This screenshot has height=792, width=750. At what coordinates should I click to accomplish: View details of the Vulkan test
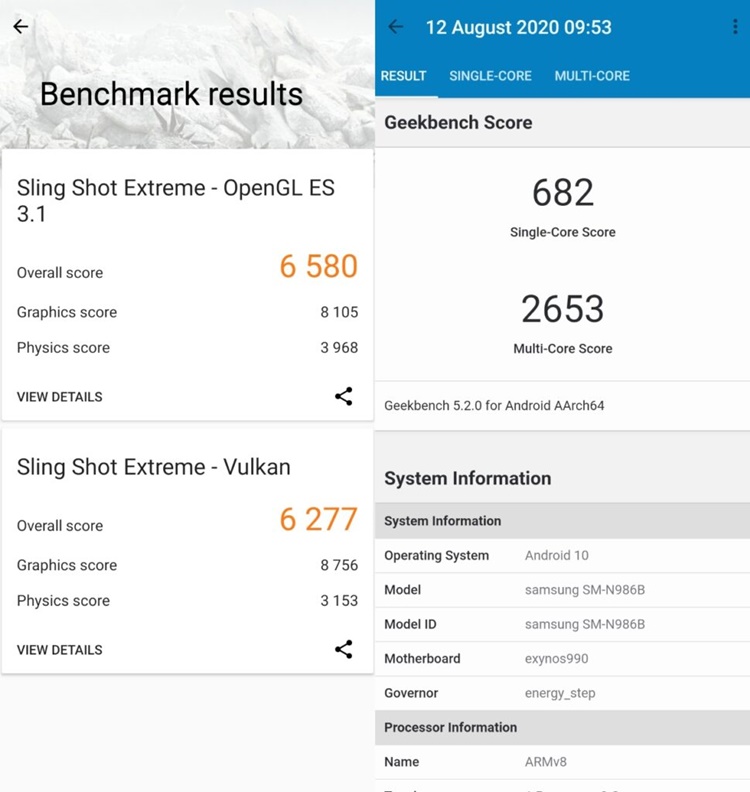click(60, 650)
